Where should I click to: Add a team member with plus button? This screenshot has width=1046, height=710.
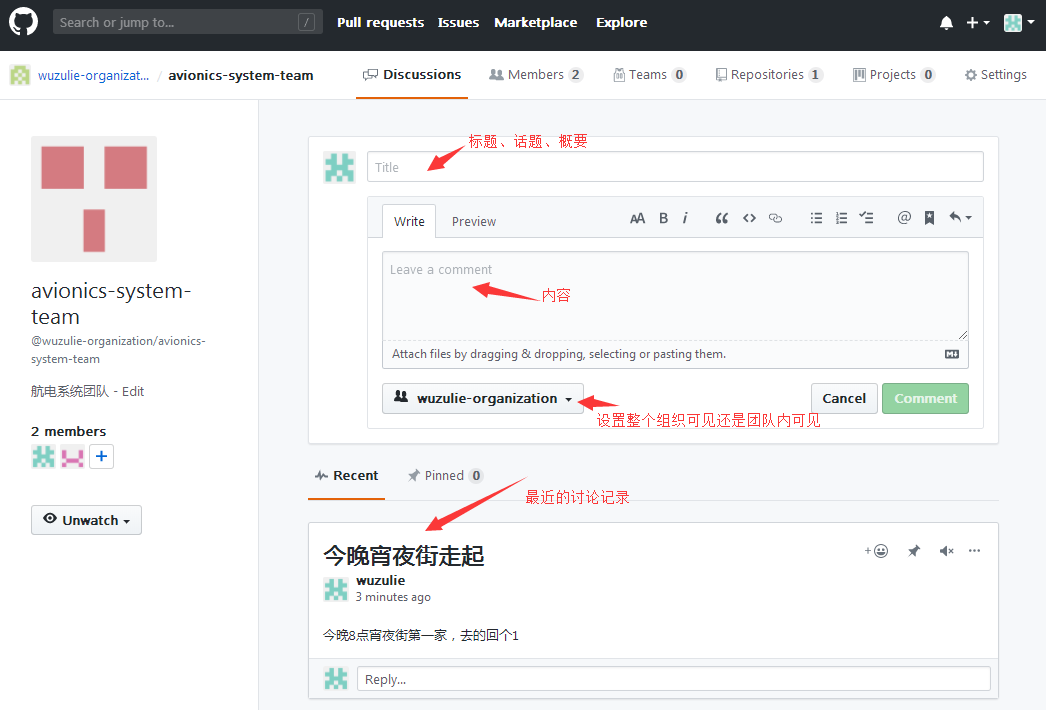pyautogui.click(x=101, y=456)
